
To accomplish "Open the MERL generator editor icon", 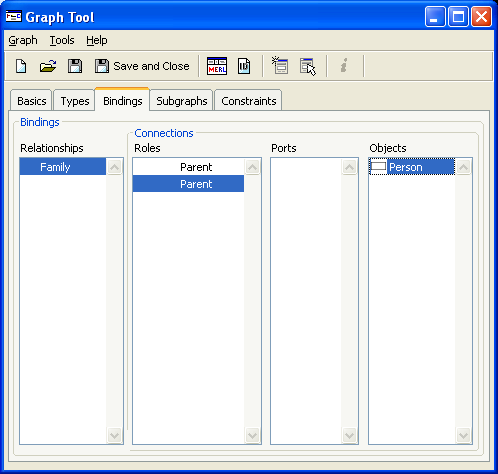I will pos(217,66).
